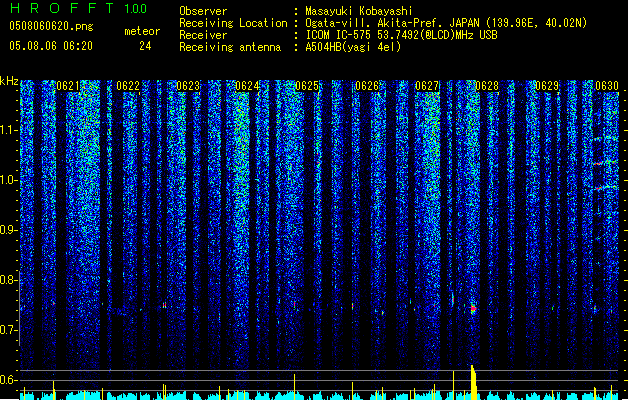Click the tall yellow intensity peak near 0628
This screenshot has width=629, height=400.
click(473, 382)
